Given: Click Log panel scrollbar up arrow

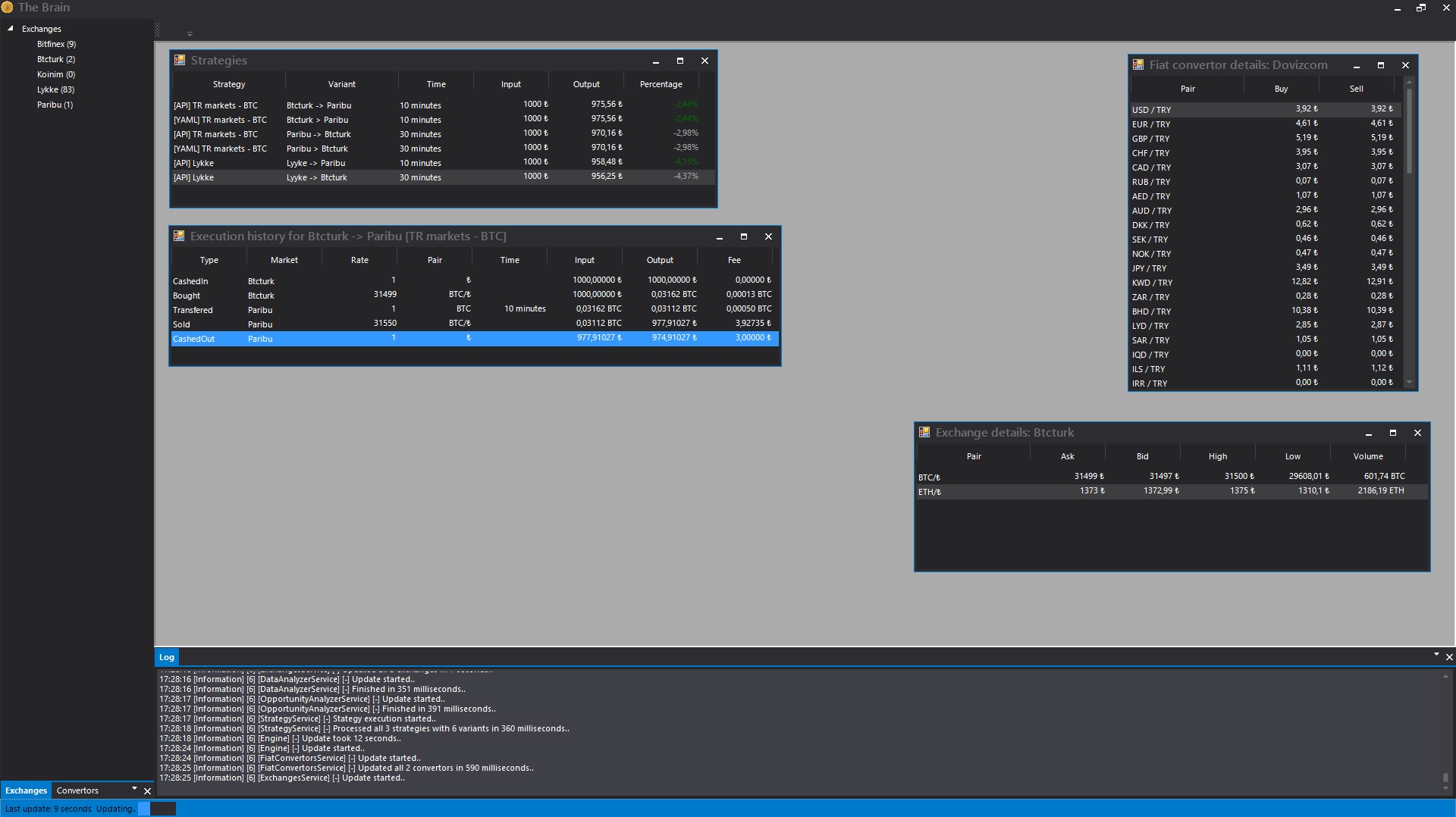Looking at the screenshot, I should click(x=1445, y=675).
